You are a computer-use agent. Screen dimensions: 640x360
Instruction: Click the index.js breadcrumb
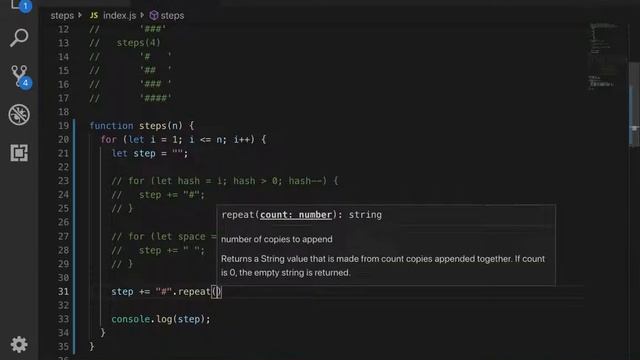point(119,16)
